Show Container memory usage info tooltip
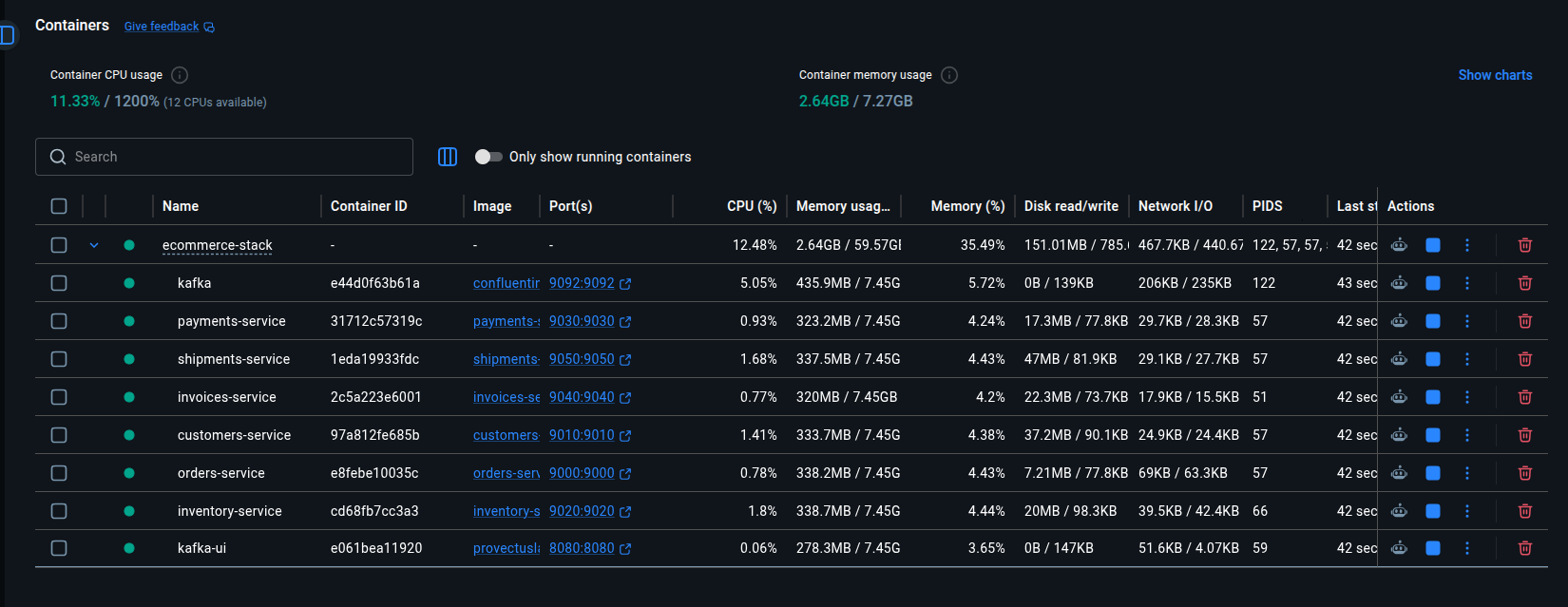1568x607 pixels. [x=949, y=75]
